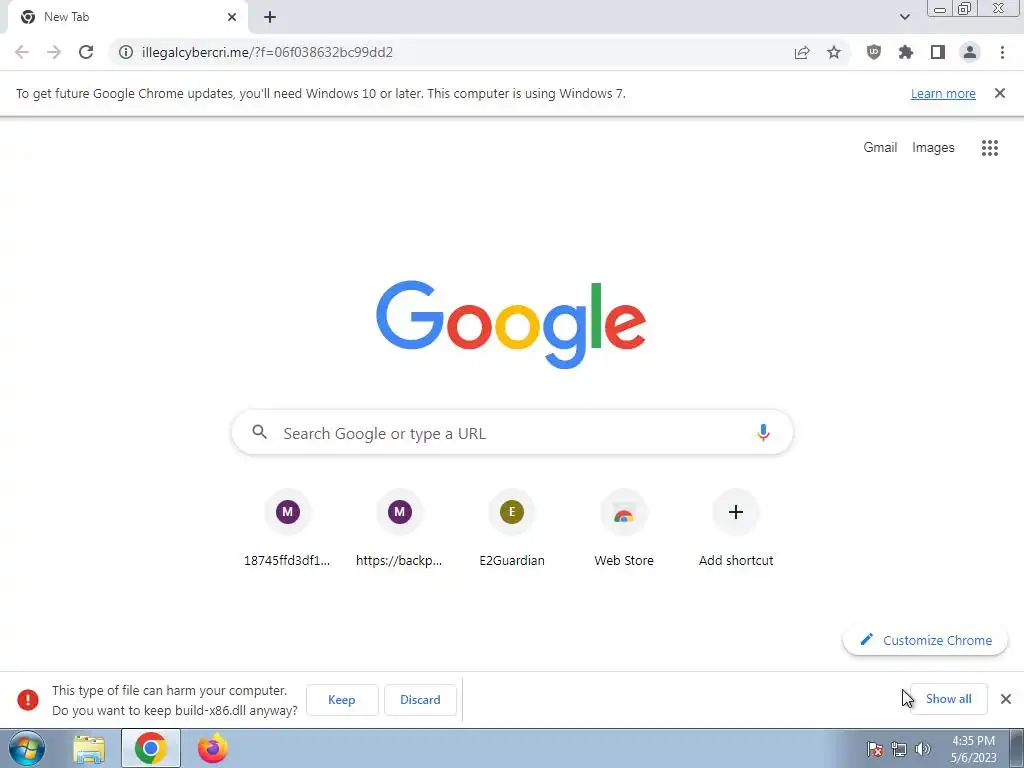The width and height of the screenshot is (1024, 768).
Task: Click the Show desktop strip
Action: pyautogui.click(x=1017, y=748)
